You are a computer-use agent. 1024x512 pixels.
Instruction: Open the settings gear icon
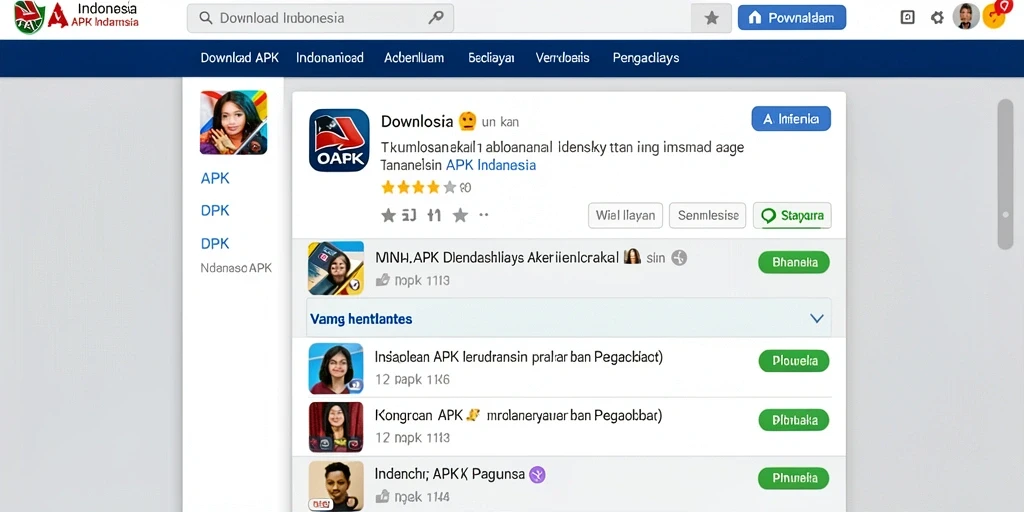(937, 18)
